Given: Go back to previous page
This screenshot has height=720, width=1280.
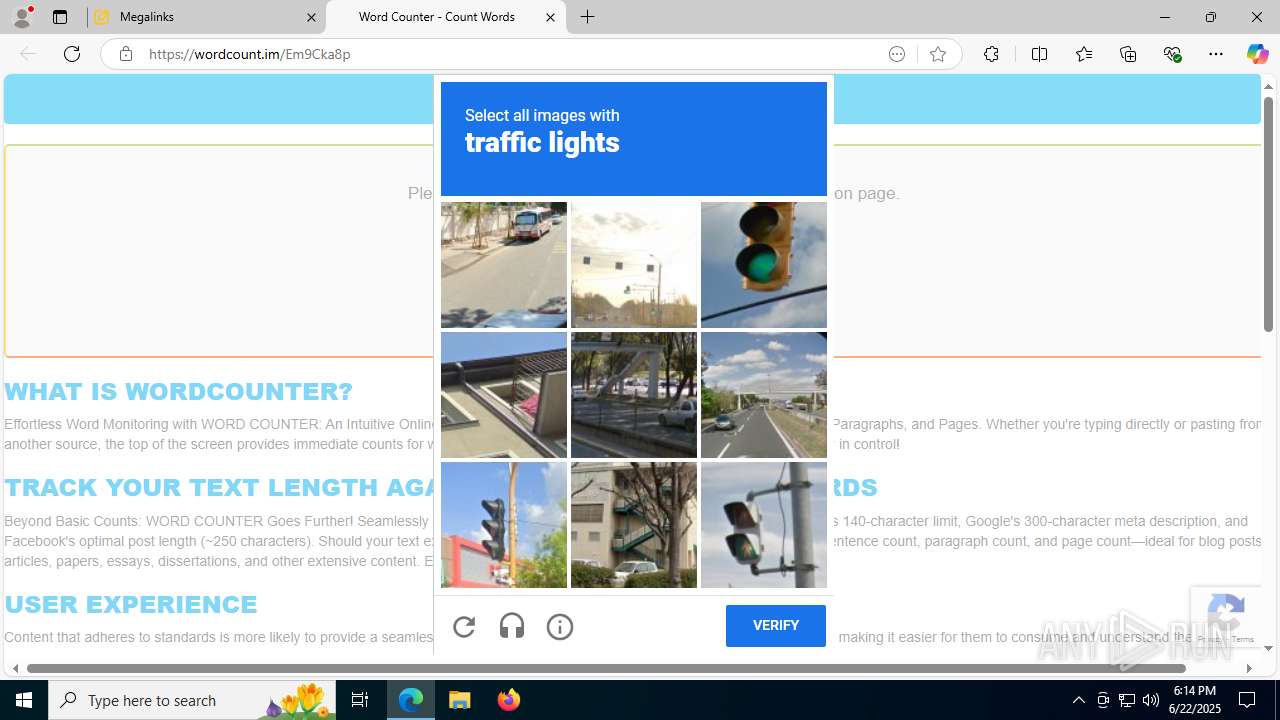Looking at the screenshot, I should coord(28,54).
